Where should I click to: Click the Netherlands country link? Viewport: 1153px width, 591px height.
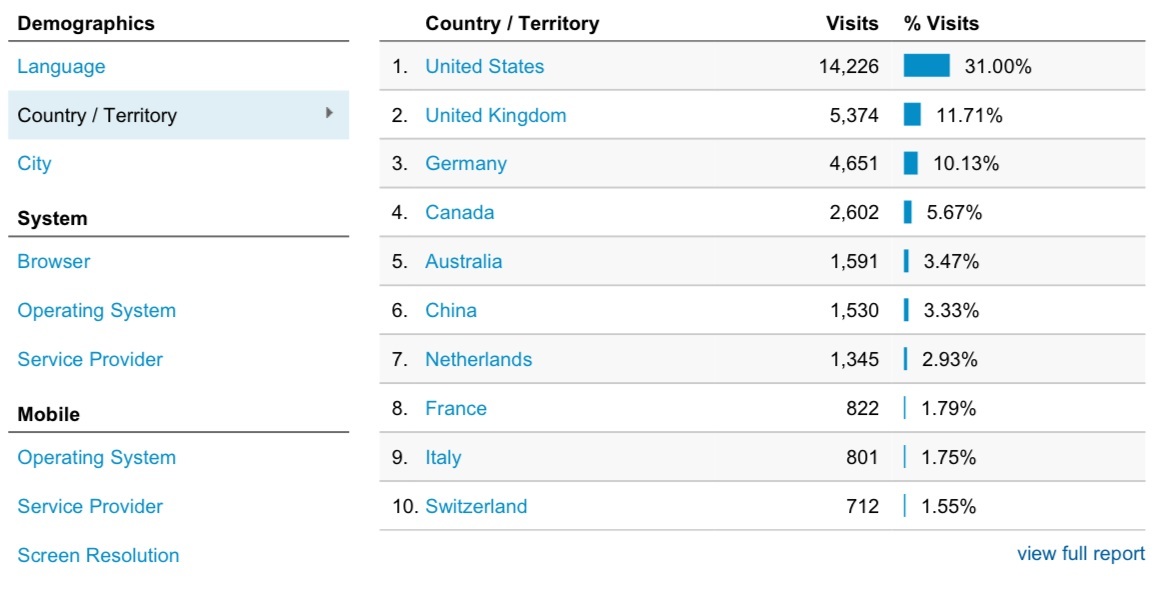479,360
